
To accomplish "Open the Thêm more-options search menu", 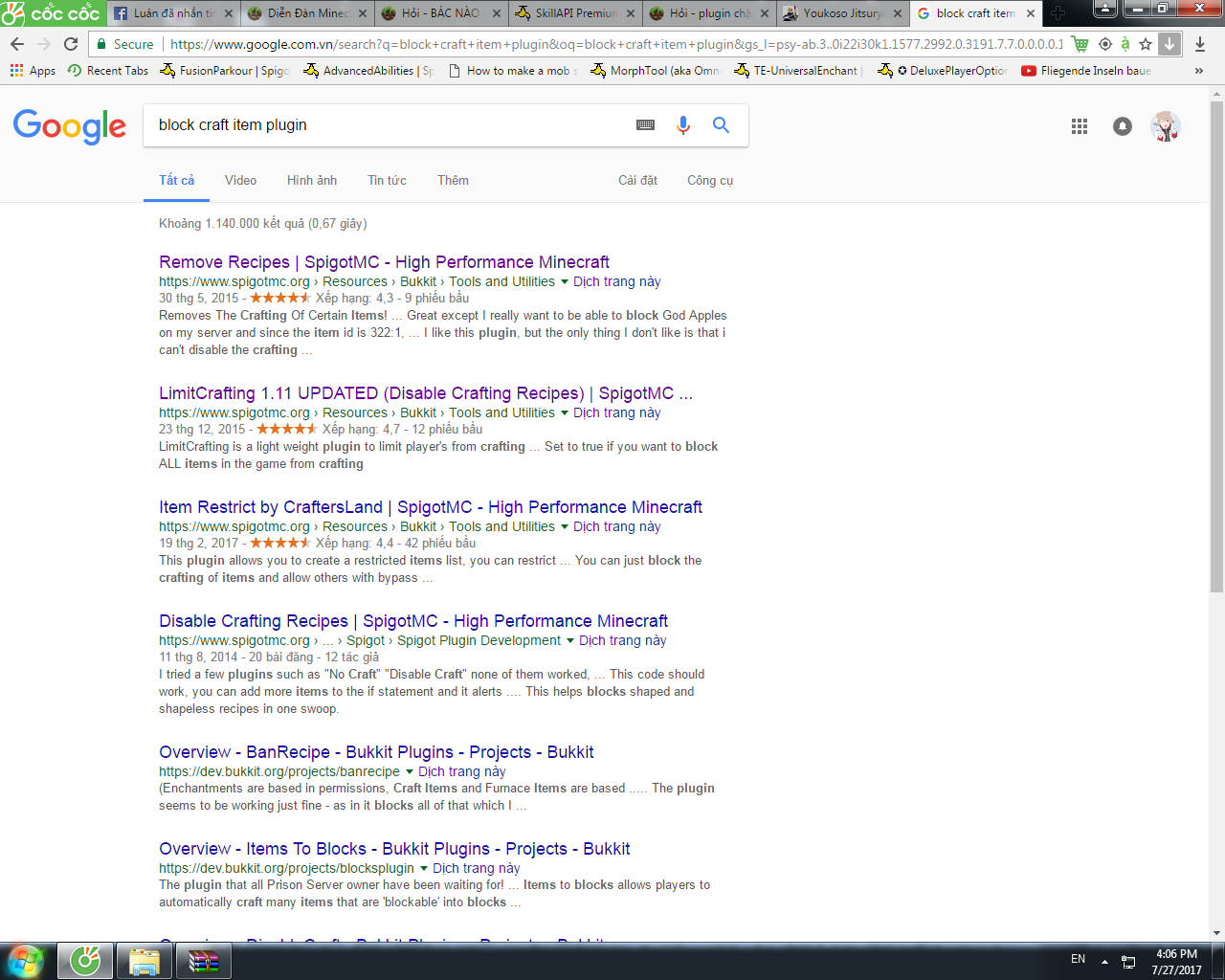I will tap(453, 180).
